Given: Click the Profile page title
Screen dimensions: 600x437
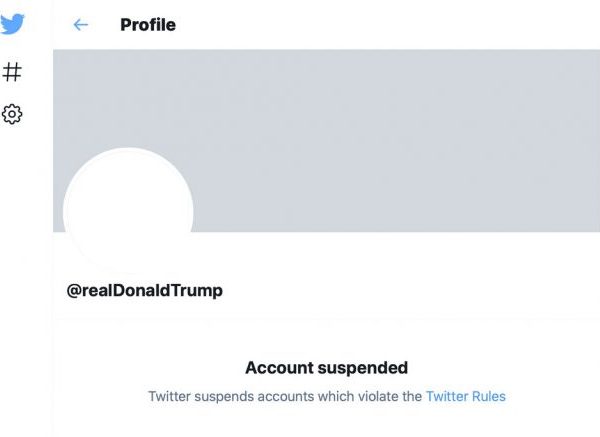Looking at the screenshot, I should click(148, 25).
